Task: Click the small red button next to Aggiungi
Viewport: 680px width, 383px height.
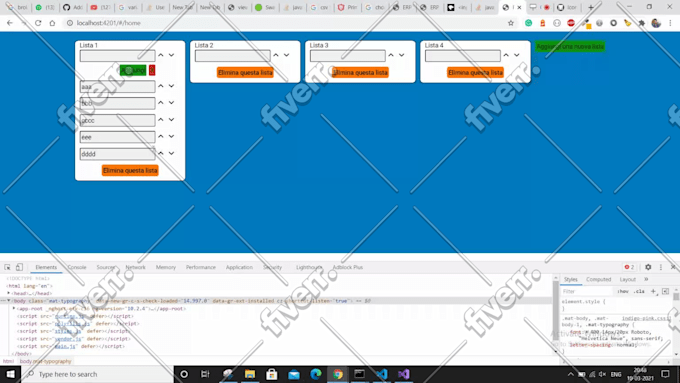Action: click(x=152, y=70)
